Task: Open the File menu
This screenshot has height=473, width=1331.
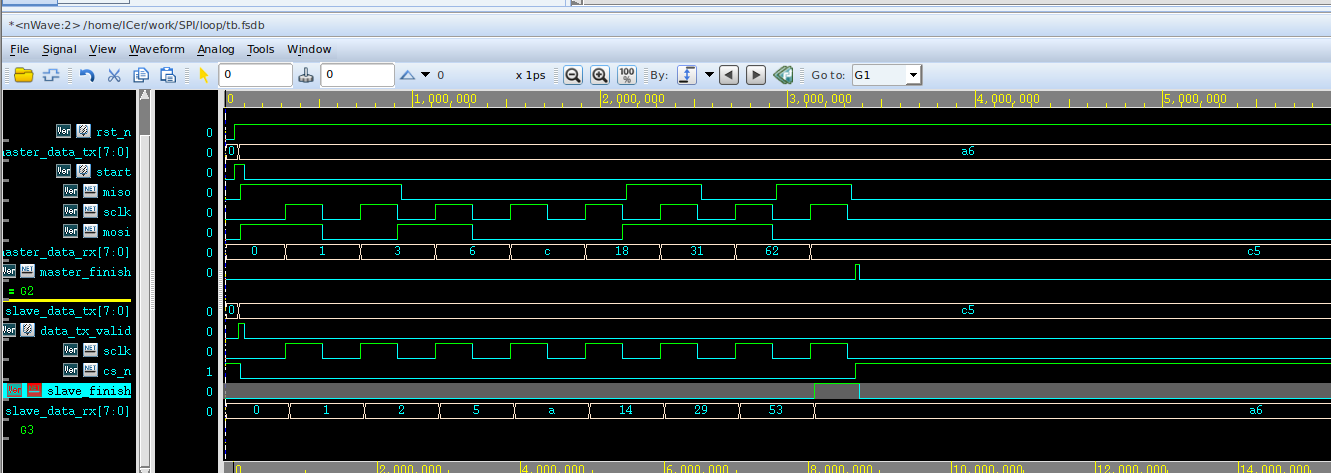Action: pos(19,49)
